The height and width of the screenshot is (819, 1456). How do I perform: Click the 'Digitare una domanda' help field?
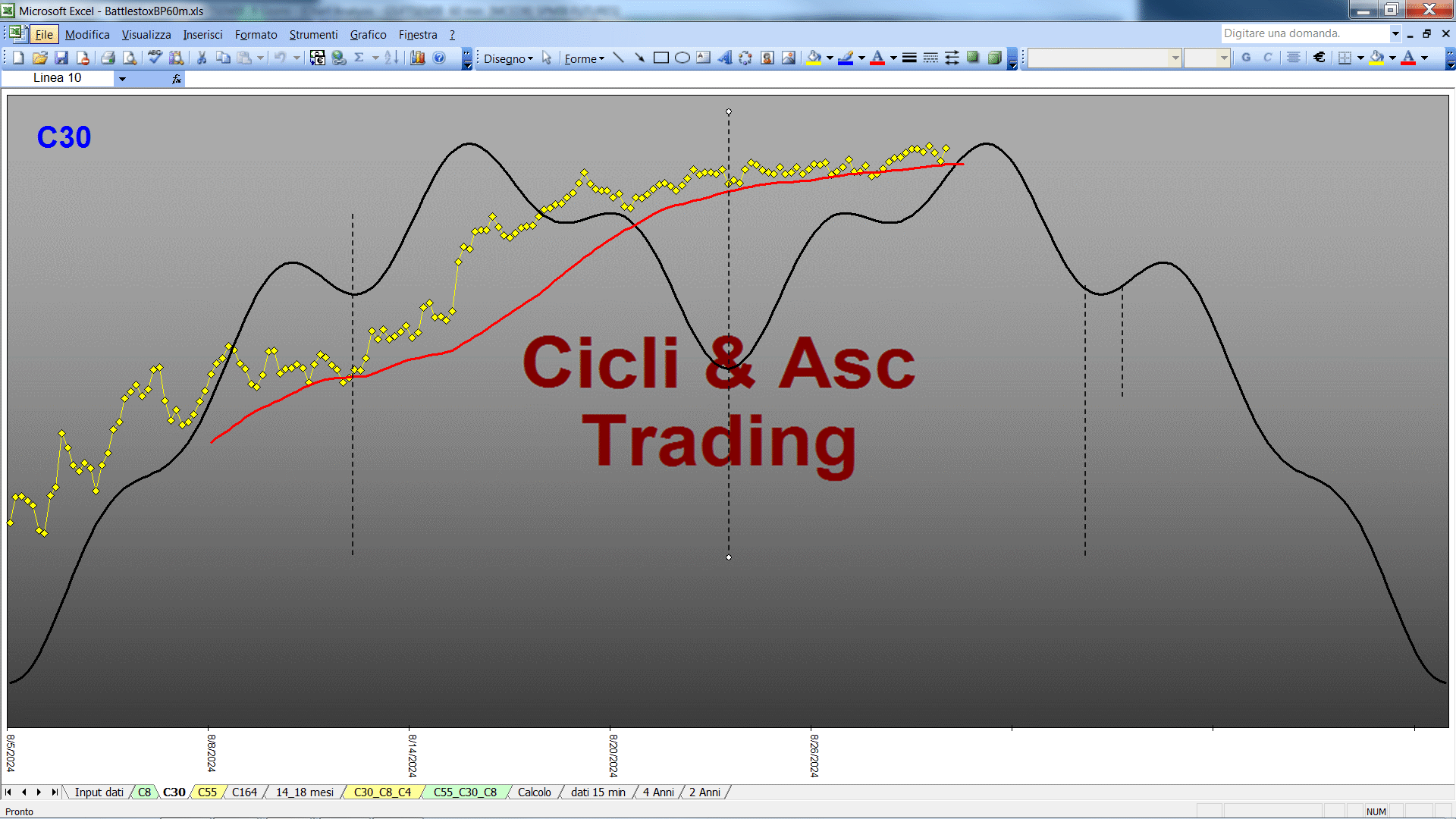click(1304, 33)
